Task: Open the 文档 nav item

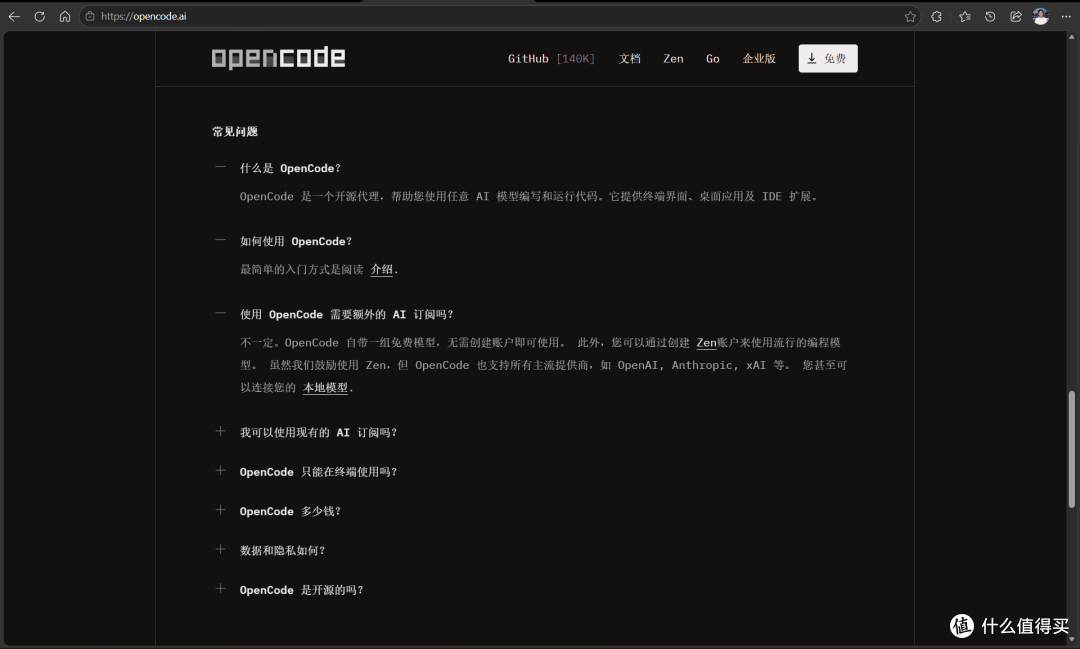Action: coord(630,59)
